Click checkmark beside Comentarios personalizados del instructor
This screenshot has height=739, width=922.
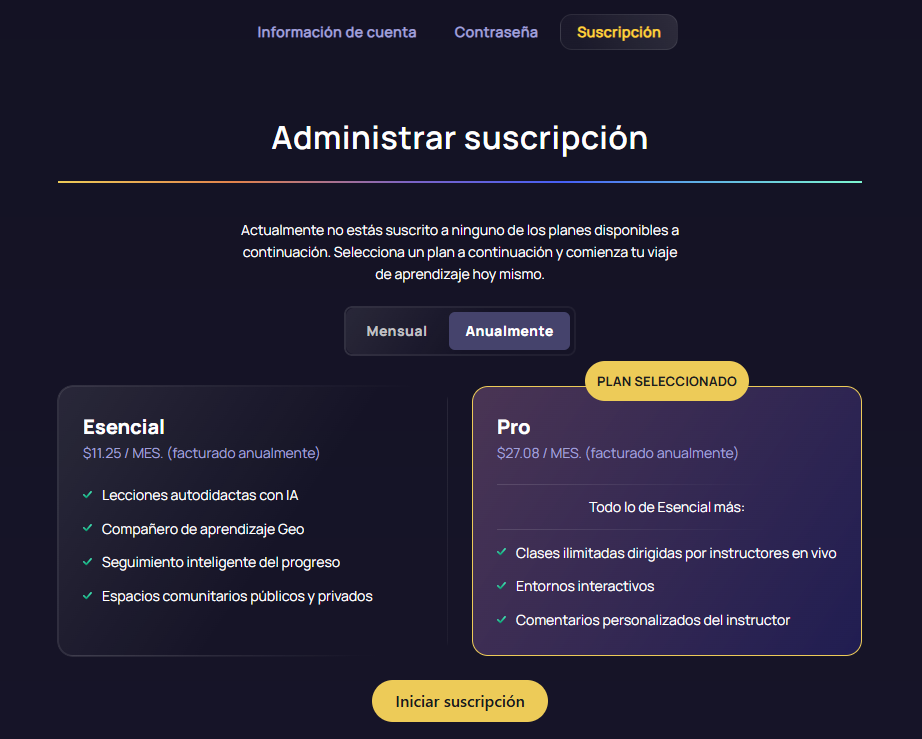pyautogui.click(x=502, y=620)
